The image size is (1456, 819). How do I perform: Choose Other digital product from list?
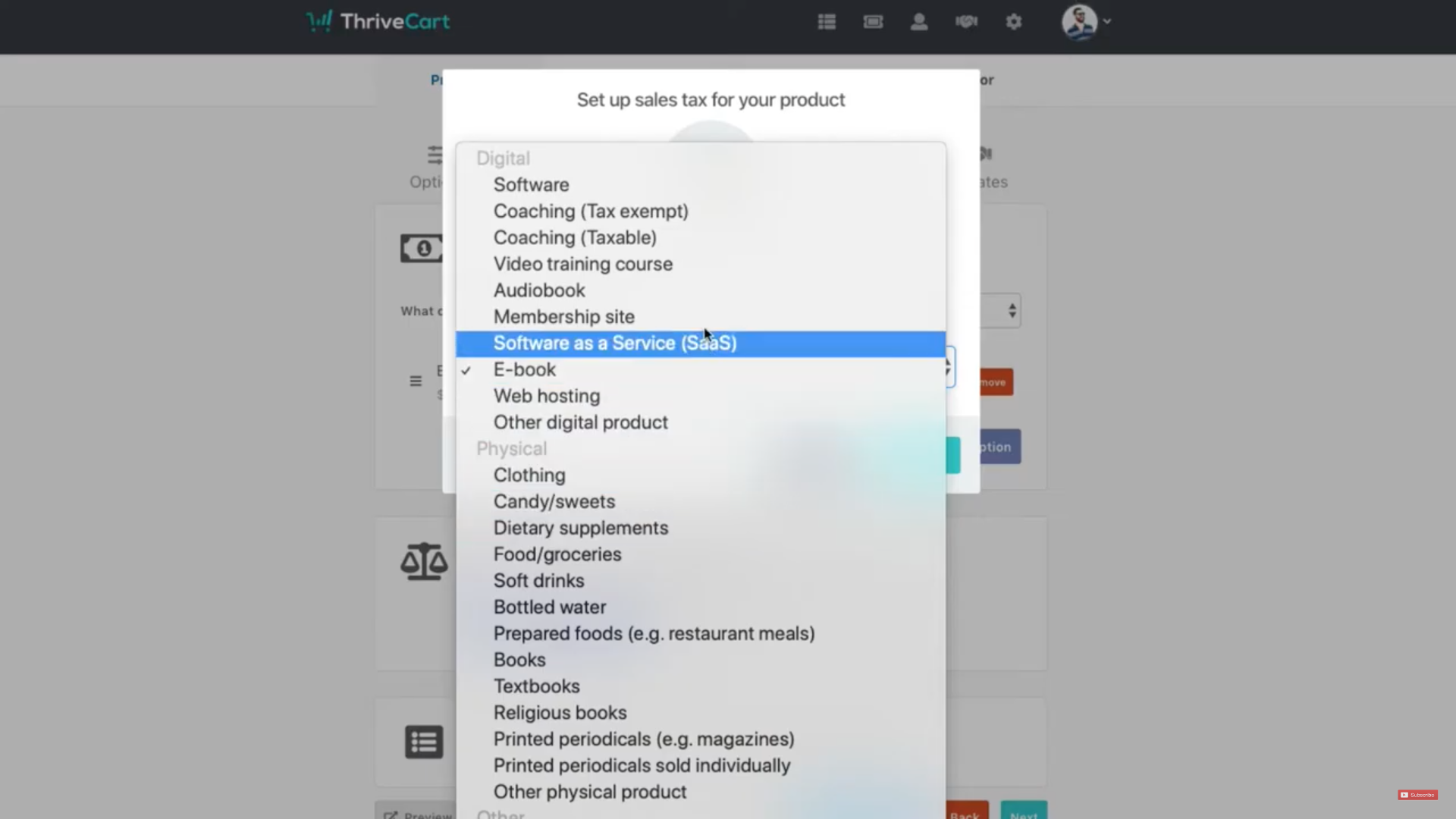click(x=580, y=421)
